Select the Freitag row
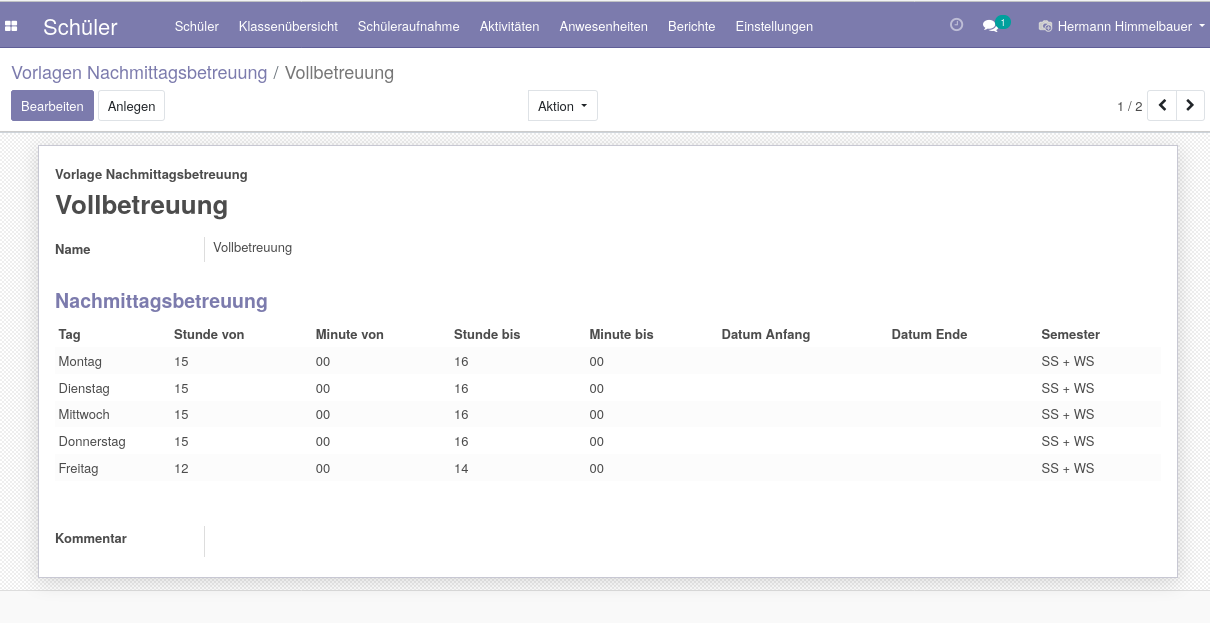The width and height of the screenshot is (1210, 623). click(608, 468)
